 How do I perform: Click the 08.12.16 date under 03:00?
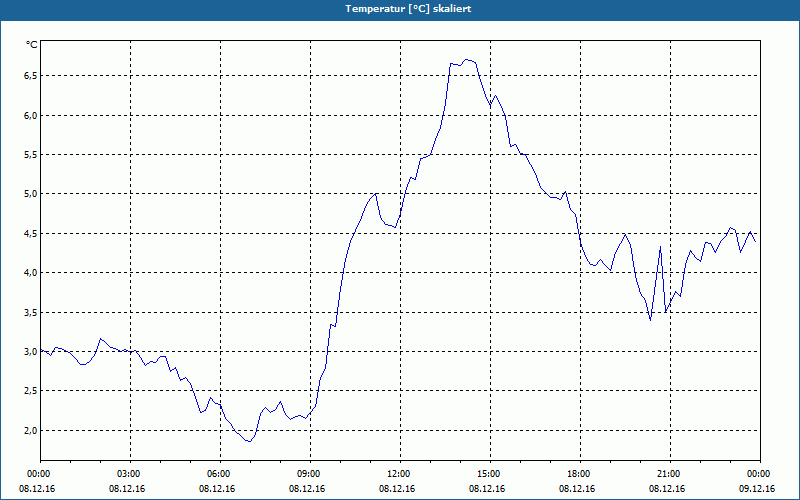pos(127,489)
